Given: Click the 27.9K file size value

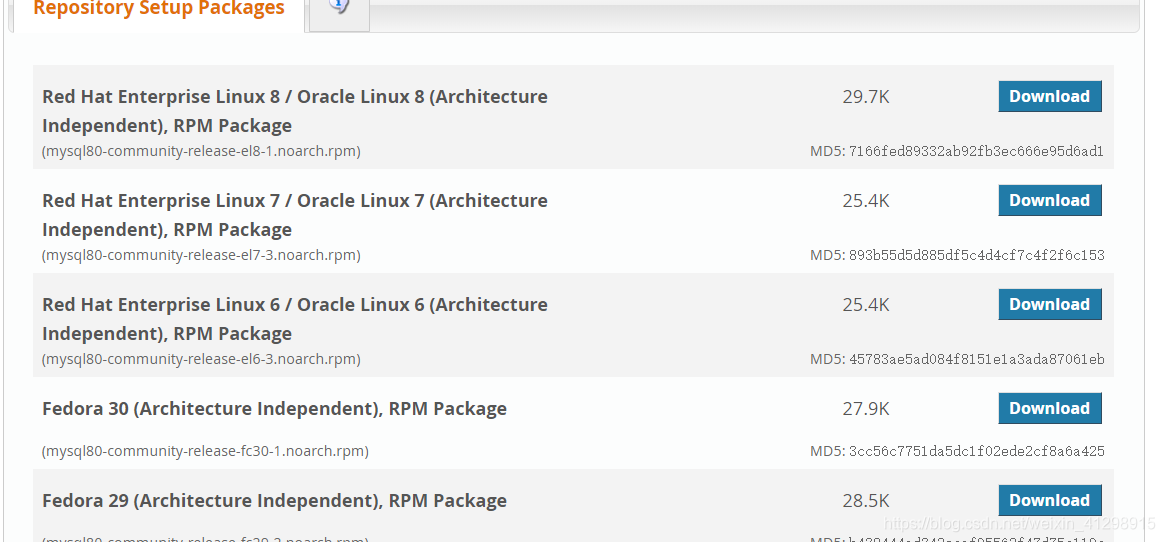Looking at the screenshot, I should click(x=866, y=409).
